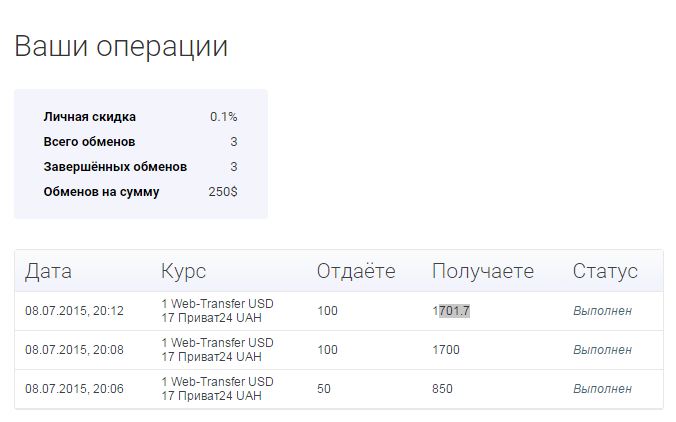
Task: Click the "Получаете" column header
Action: click(x=483, y=271)
